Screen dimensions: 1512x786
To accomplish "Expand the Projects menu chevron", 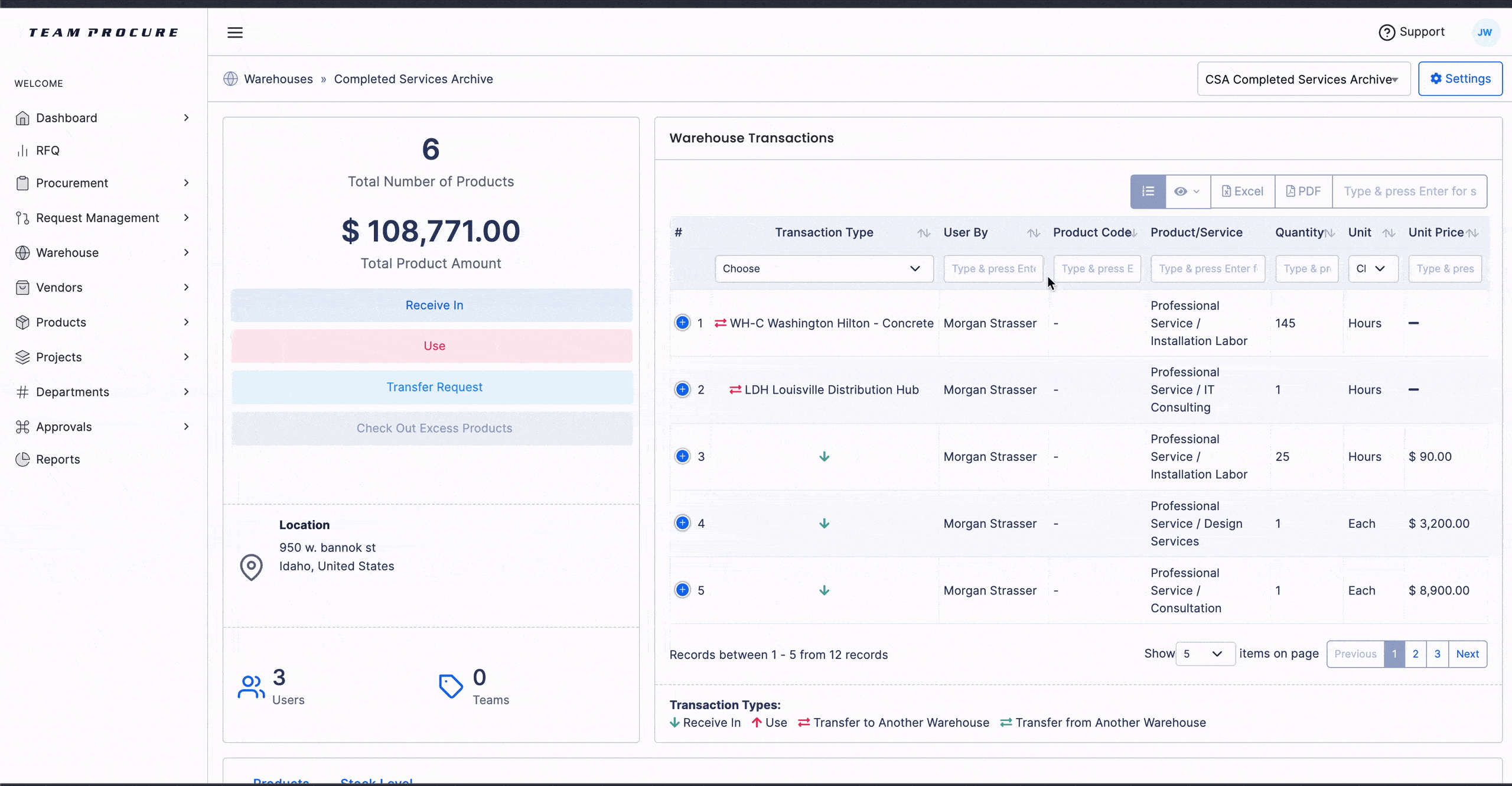I will point(187,358).
